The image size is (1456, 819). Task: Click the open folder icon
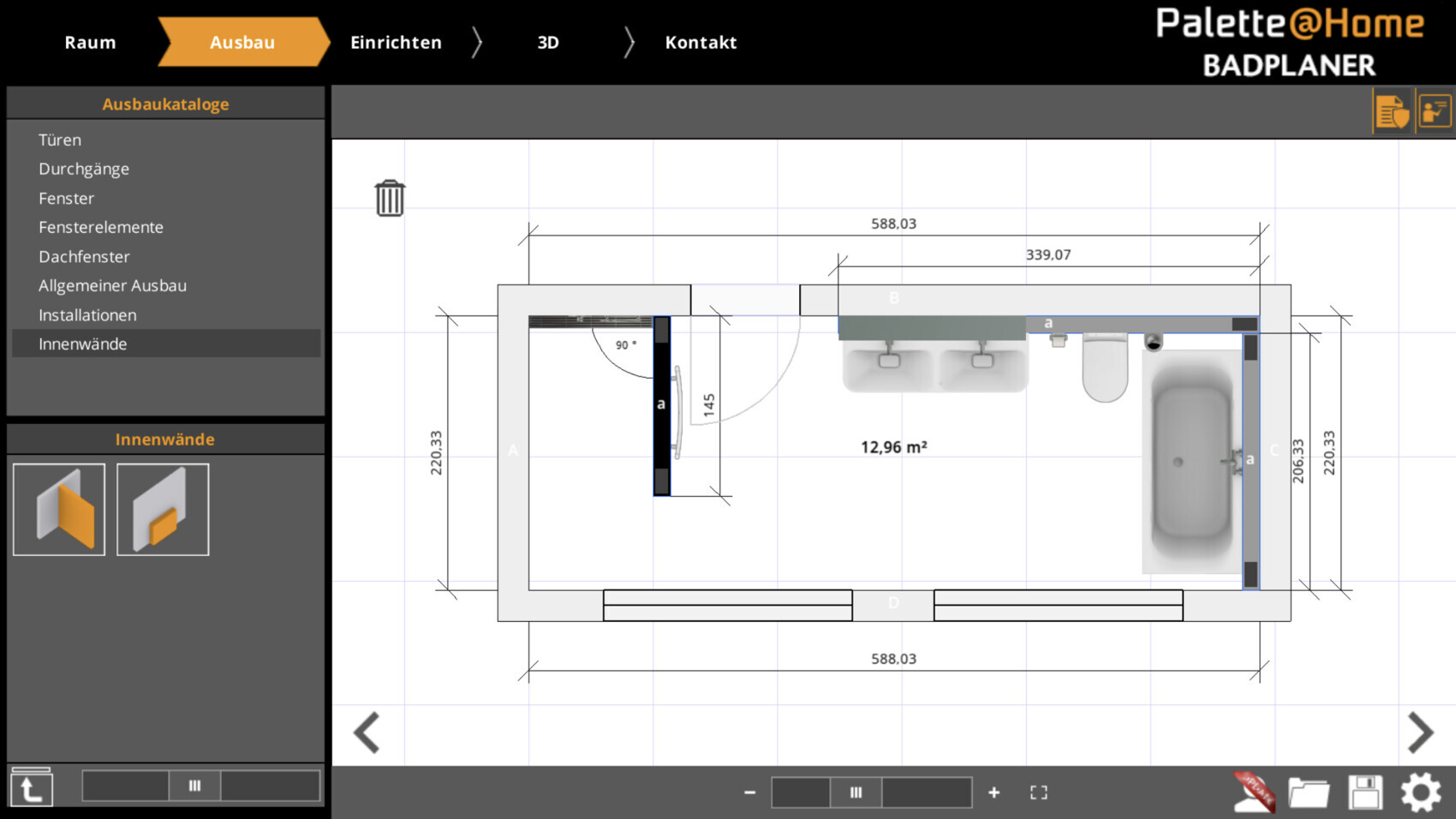1308,792
